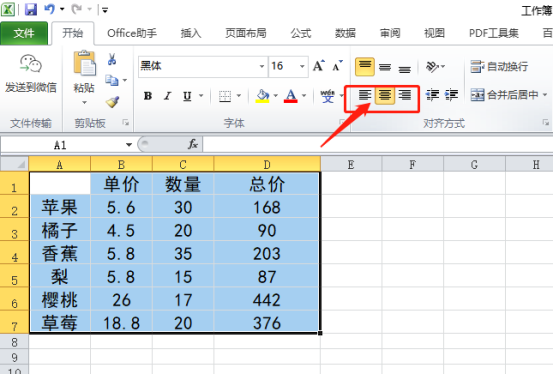554x375 pixels.
Task: Click the text orientation icon
Action: [x=432, y=66]
